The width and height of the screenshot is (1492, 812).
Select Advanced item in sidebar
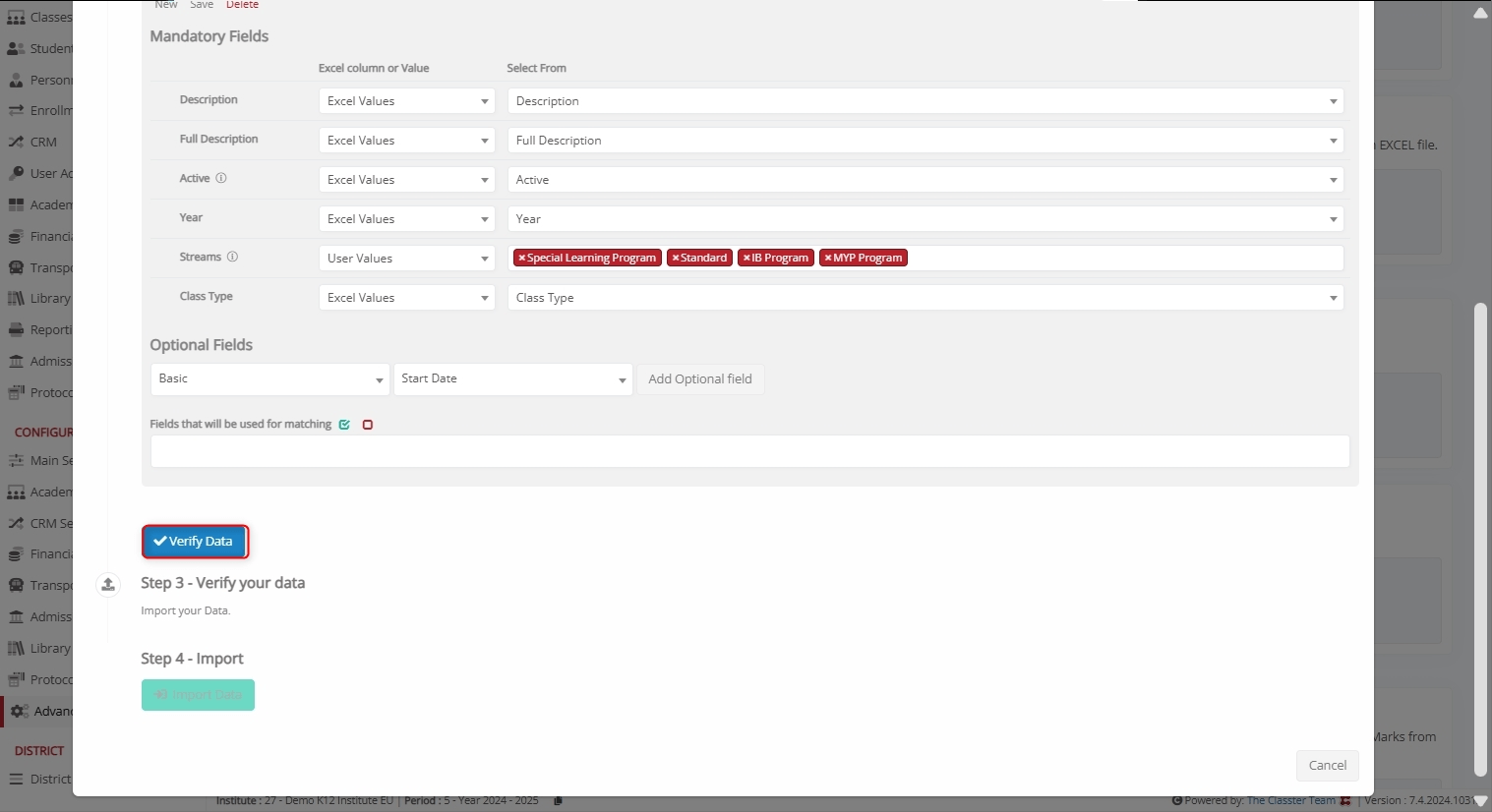coord(39,712)
